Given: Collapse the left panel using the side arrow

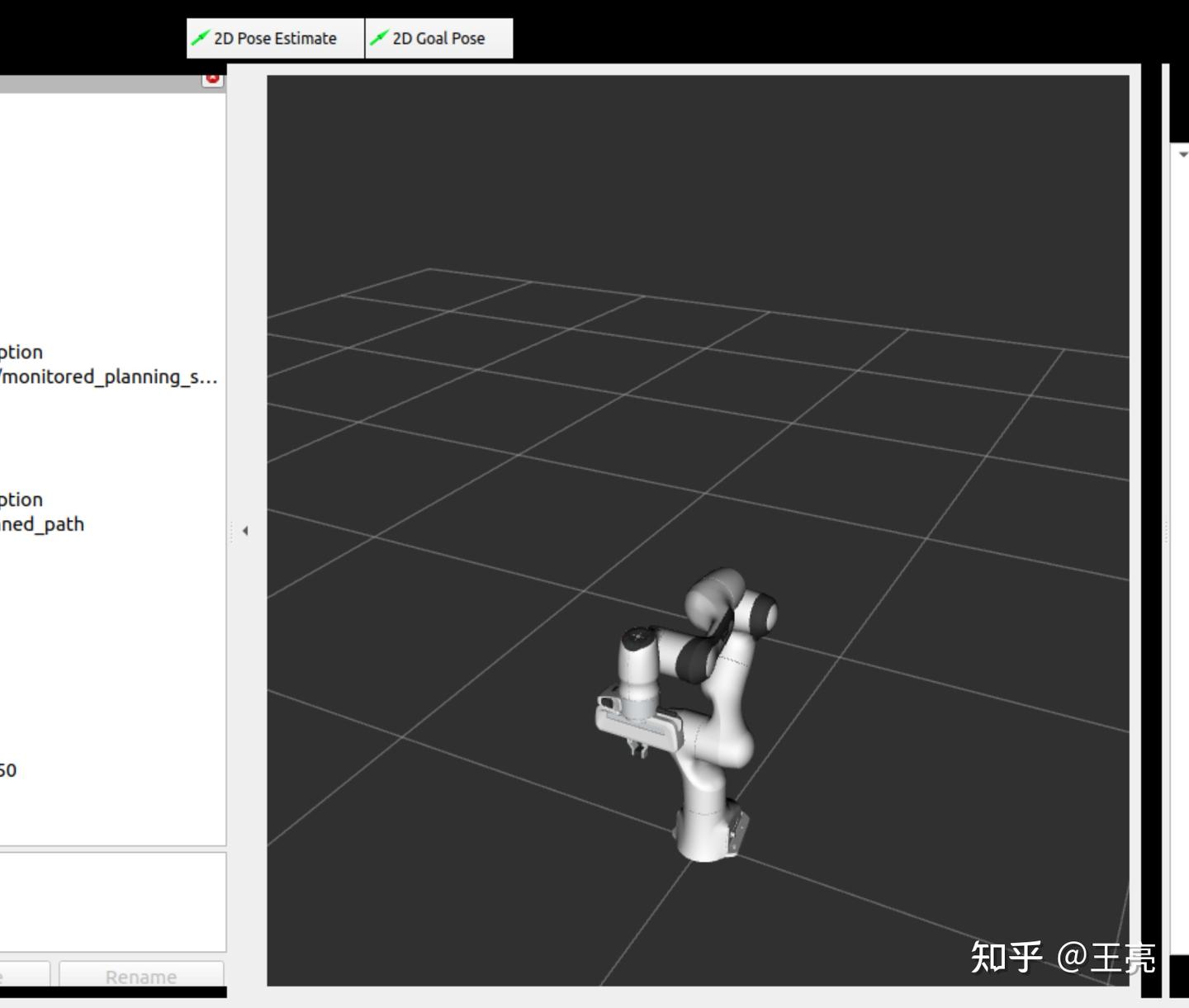Looking at the screenshot, I should point(244,531).
